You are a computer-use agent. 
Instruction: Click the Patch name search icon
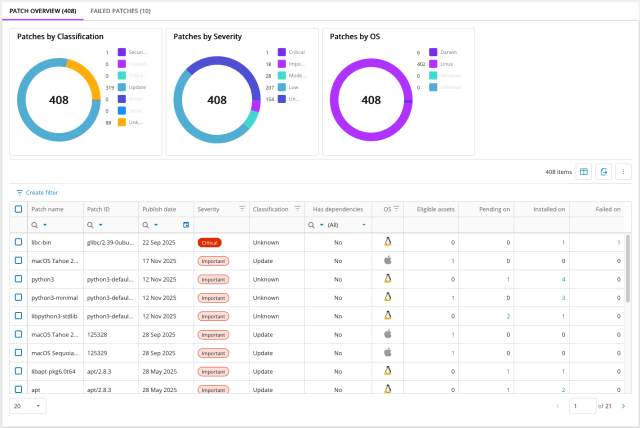35,225
